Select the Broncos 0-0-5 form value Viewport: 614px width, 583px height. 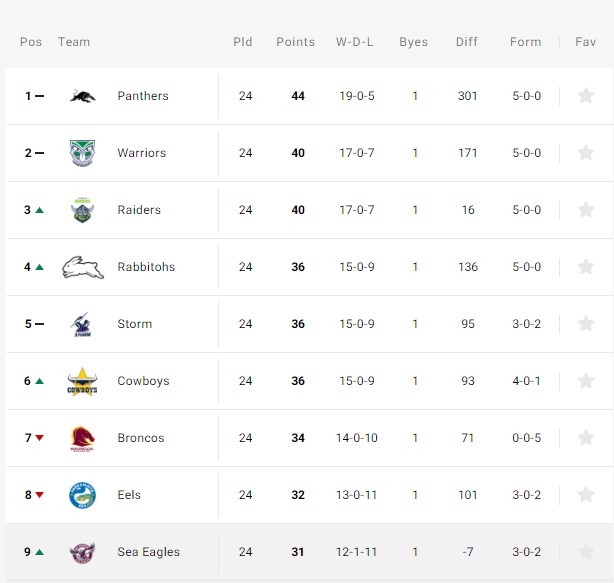point(527,438)
